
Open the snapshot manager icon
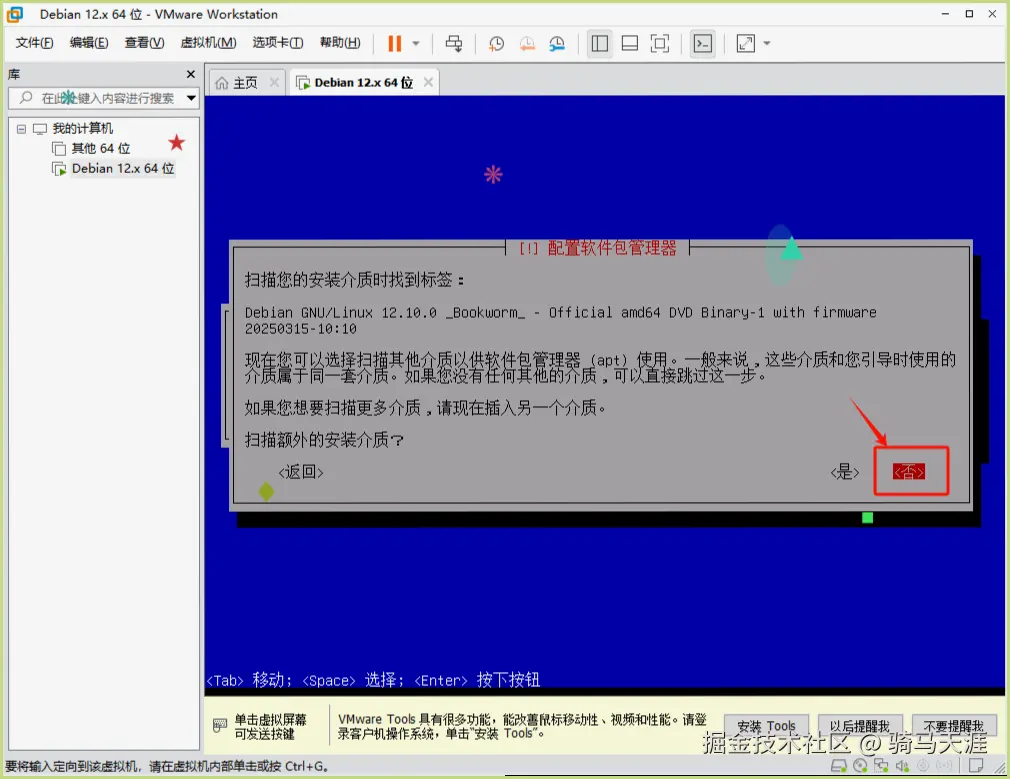coord(557,43)
